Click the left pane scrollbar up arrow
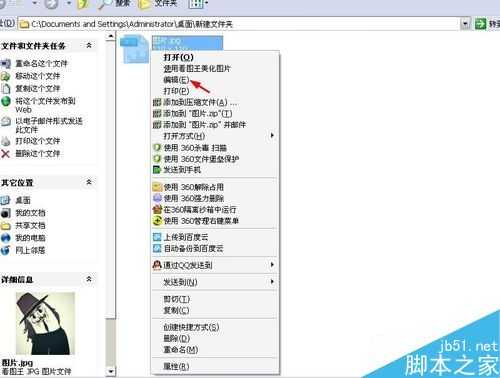This screenshot has width=500, height=378. 111,36
